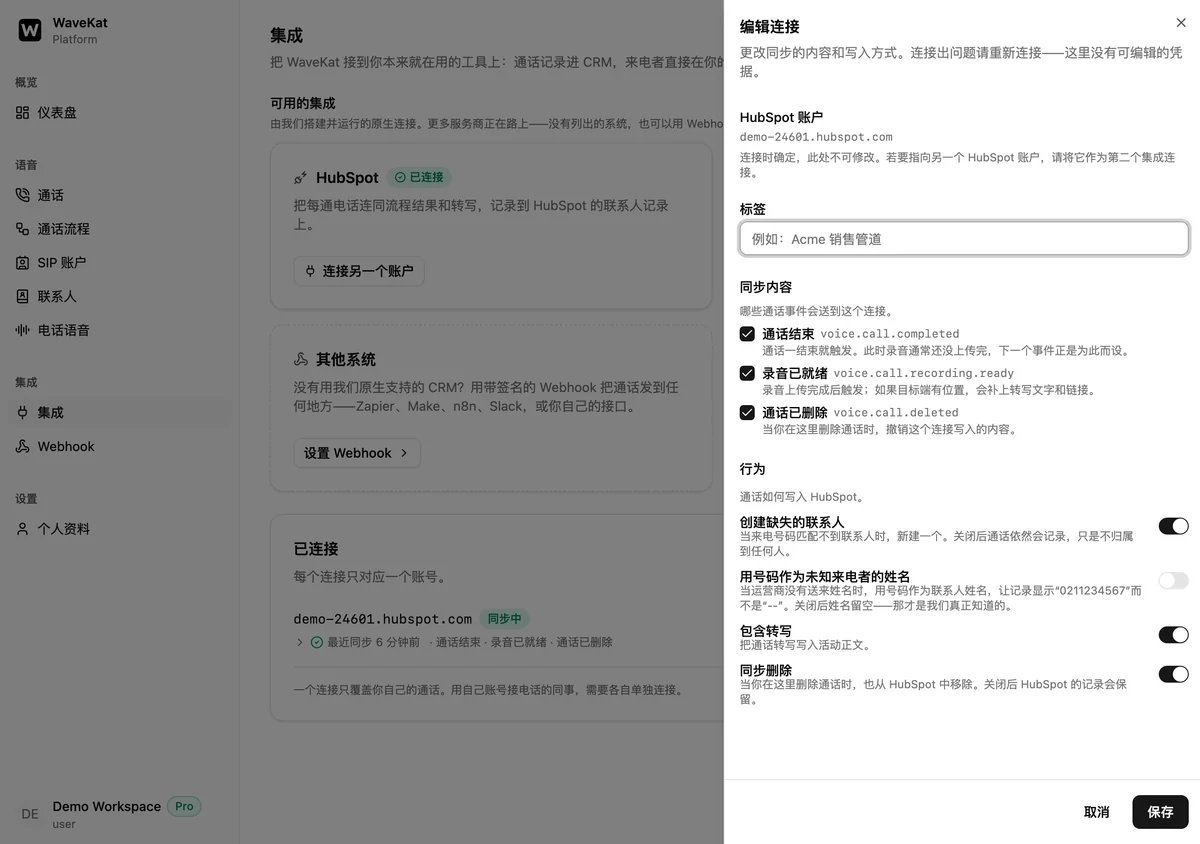
Task: Open 联系人 in the sidebar
Action: [x=120, y=297]
